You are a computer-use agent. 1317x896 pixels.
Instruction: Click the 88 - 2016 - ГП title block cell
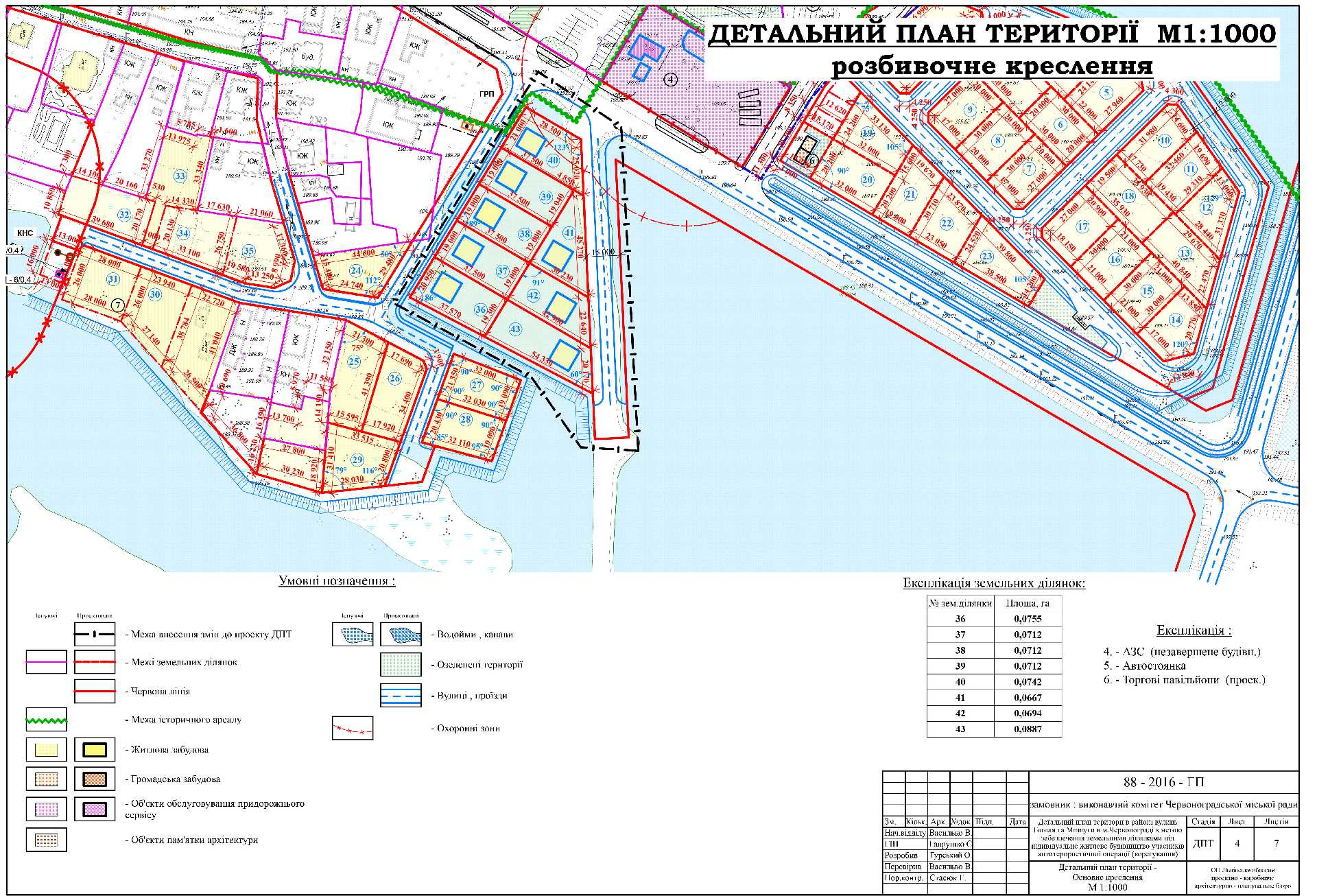click(x=1163, y=782)
